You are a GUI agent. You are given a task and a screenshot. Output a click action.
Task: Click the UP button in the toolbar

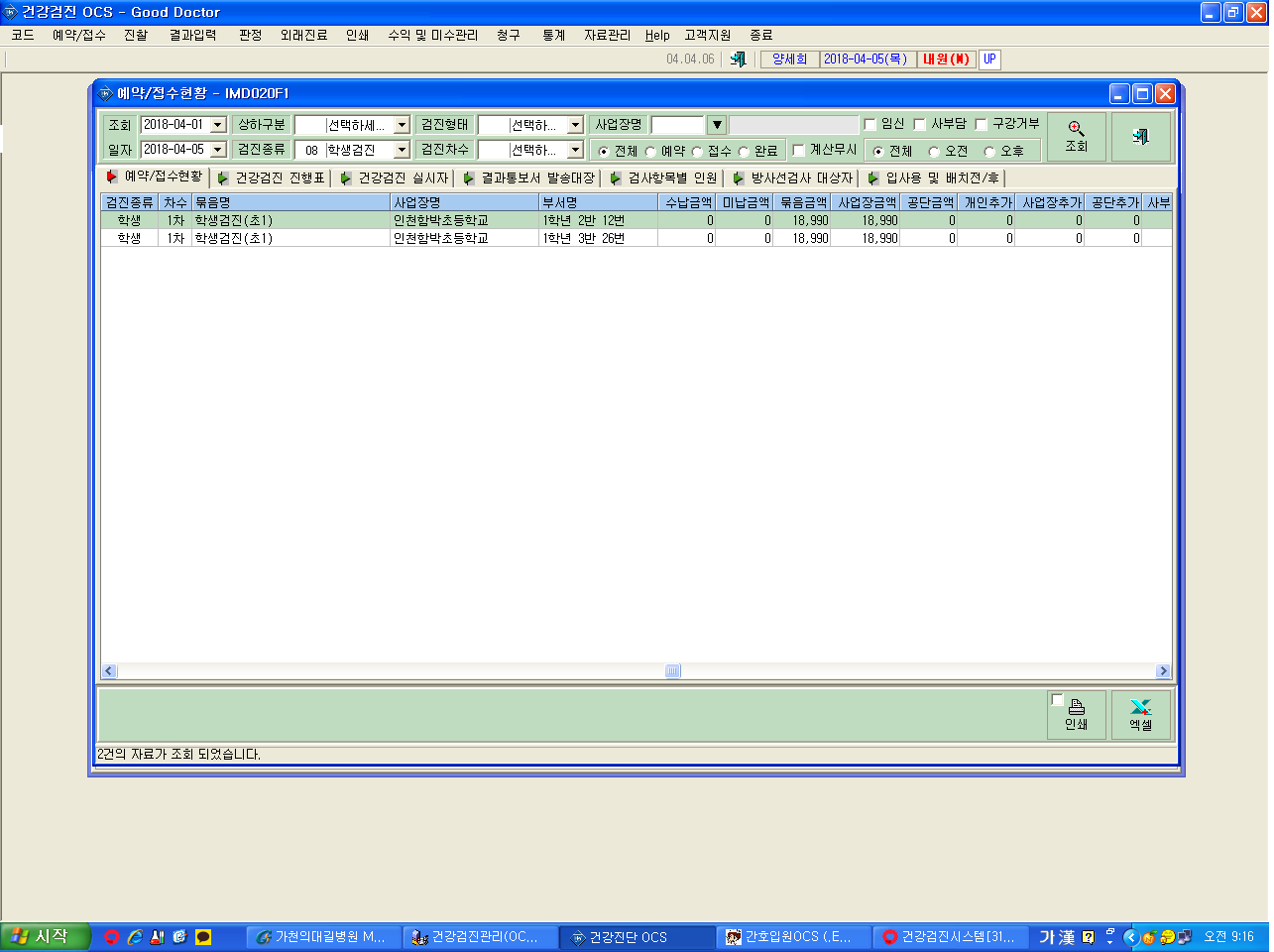click(x=989, y=59)
